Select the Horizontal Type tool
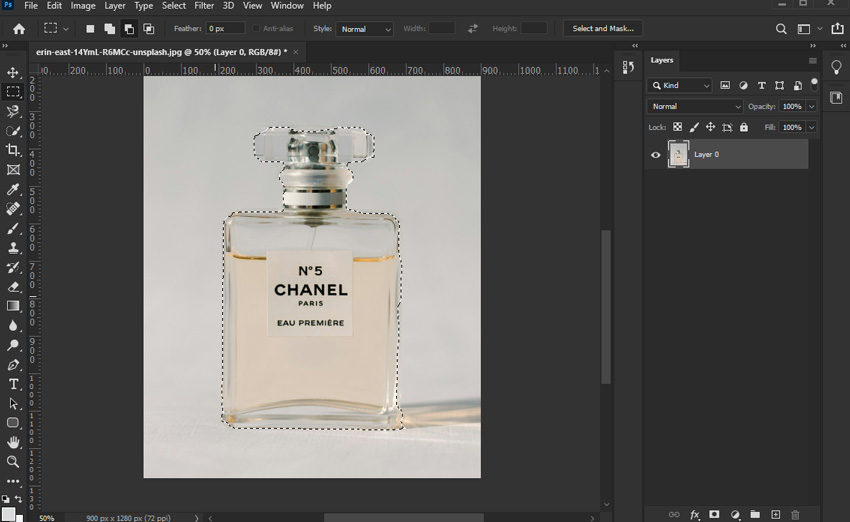 [13, 384]
